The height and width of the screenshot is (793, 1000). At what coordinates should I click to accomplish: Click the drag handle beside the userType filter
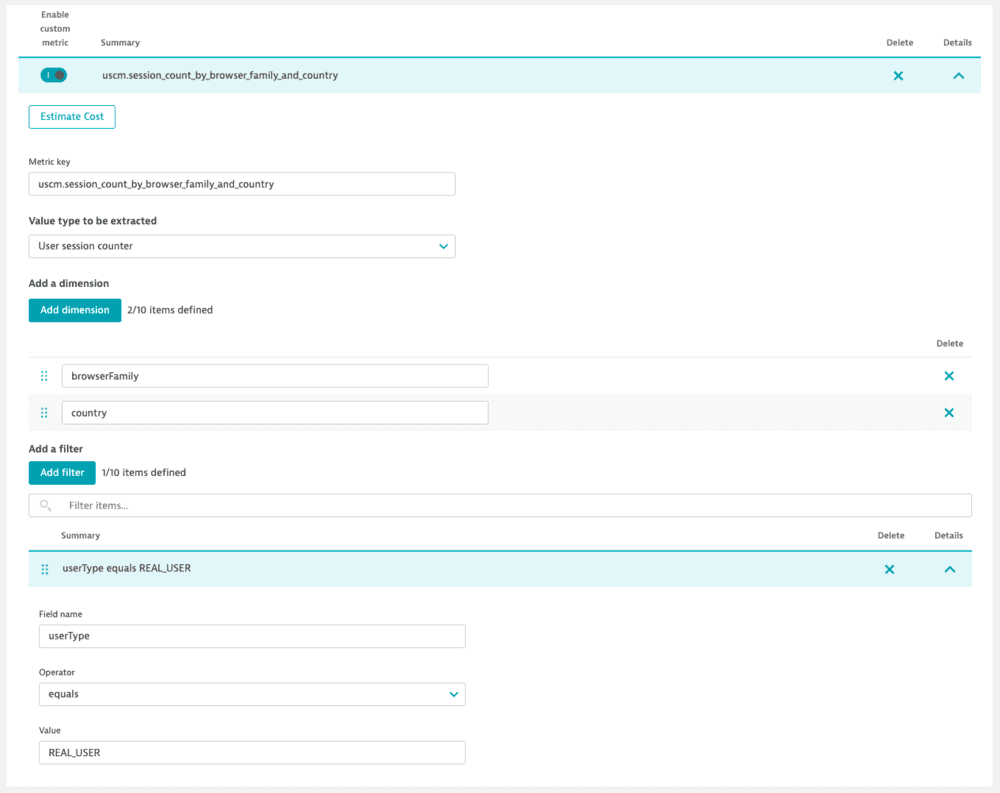click(x=44, y=569)
